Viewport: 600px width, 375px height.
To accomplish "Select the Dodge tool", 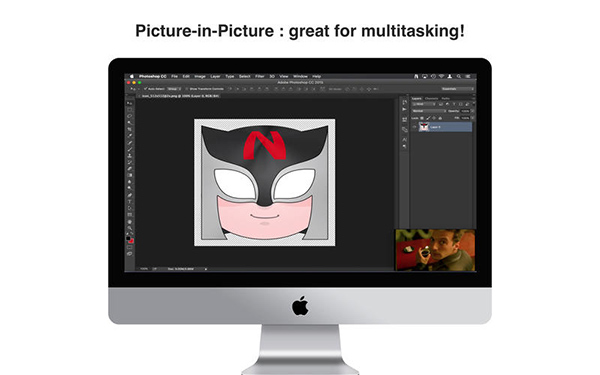I will [129, 188].
